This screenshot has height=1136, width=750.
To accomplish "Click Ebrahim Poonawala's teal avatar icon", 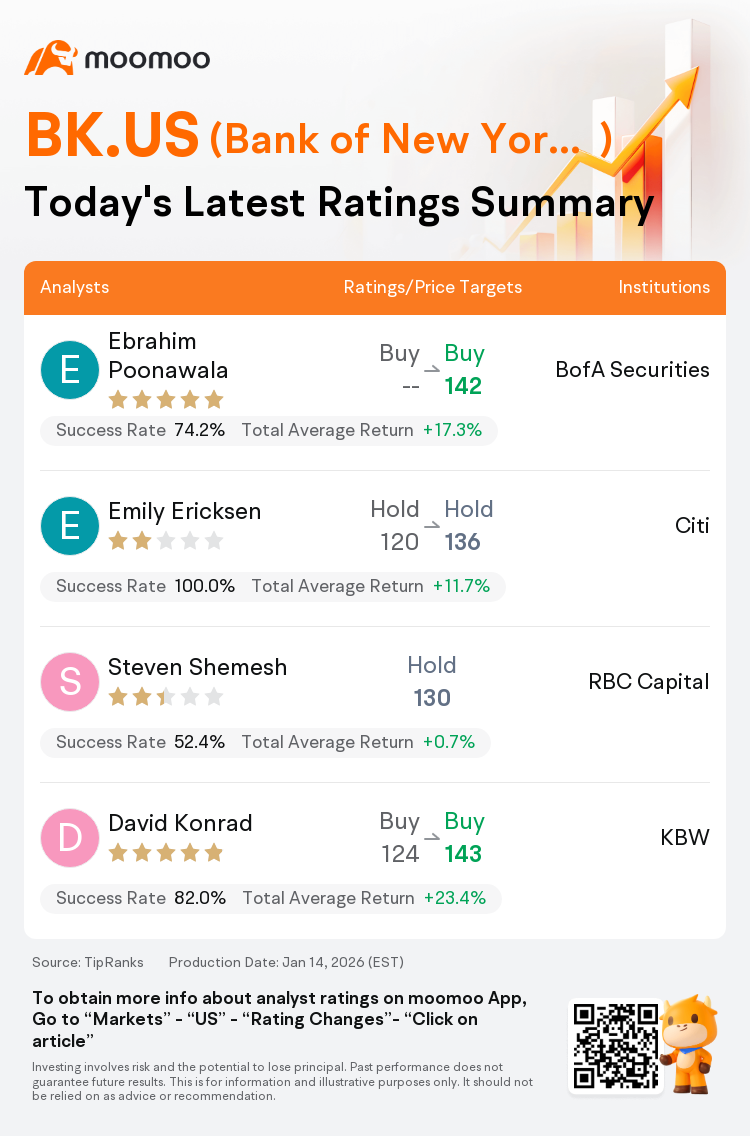I will click(x=70, y=369).
